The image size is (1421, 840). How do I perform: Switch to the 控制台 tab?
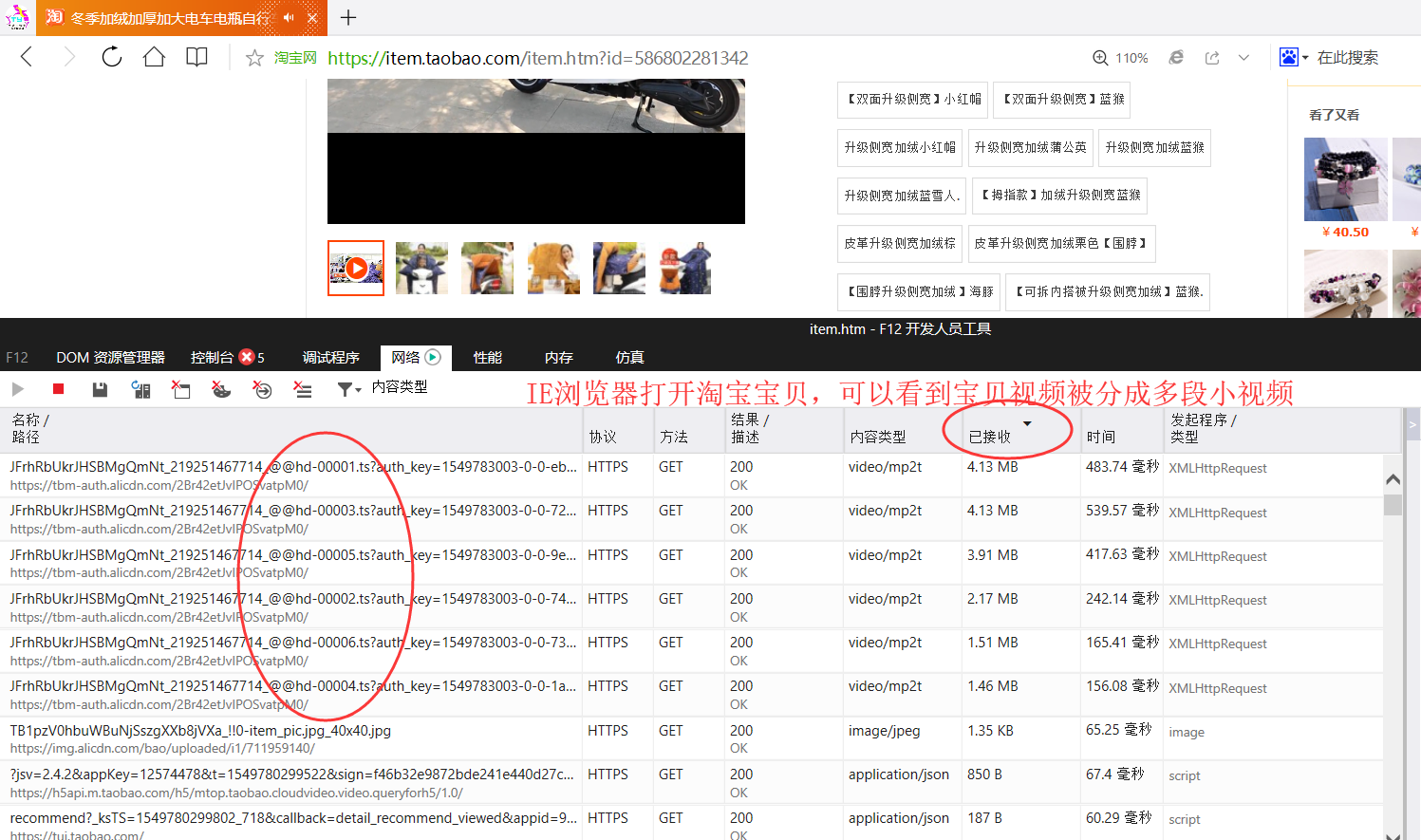click(212, 358)
